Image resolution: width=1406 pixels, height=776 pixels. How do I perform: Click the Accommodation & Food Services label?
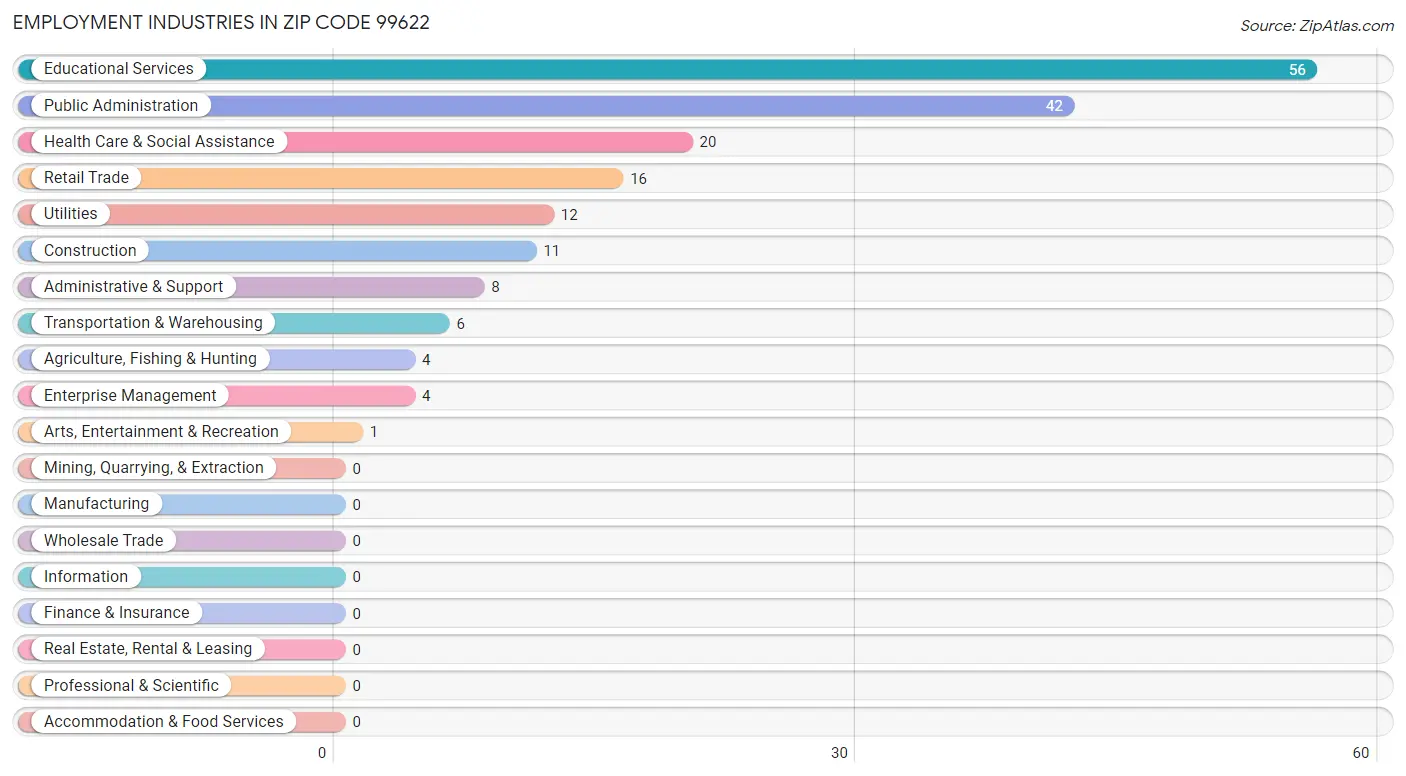tap(164, 722)
